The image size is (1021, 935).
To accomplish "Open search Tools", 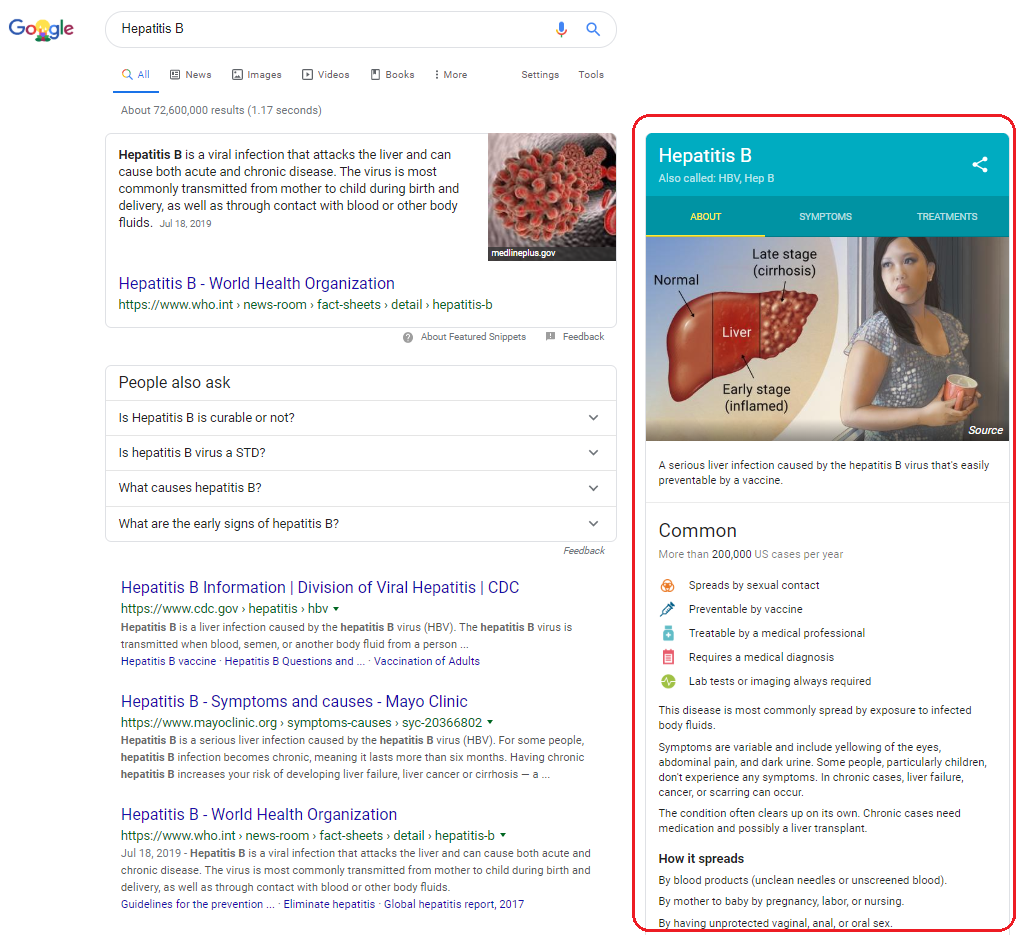I will tap(591, 75).
